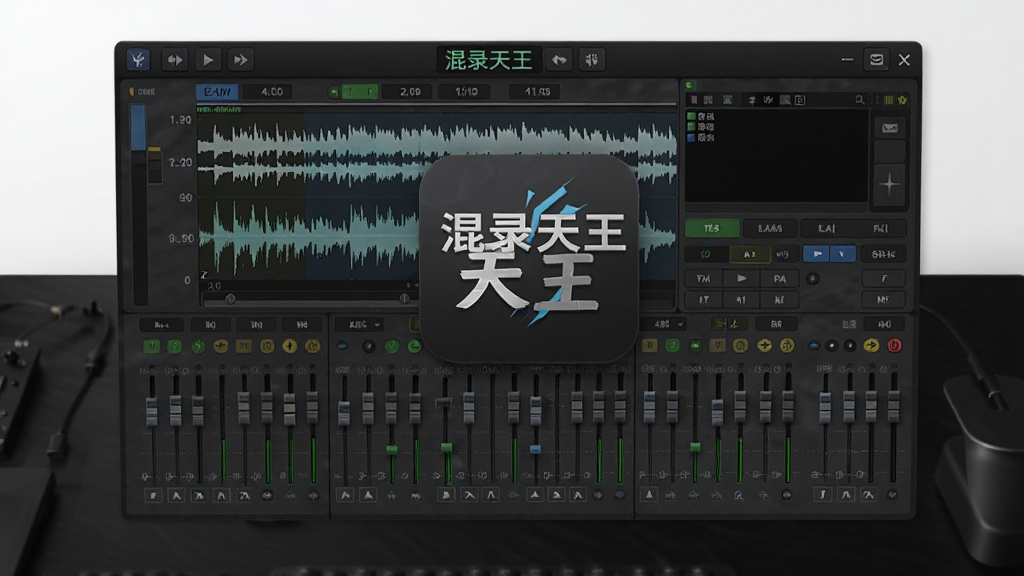Click the MF button at the right panel's bottom
The image size is (1024, 576).
883,300
